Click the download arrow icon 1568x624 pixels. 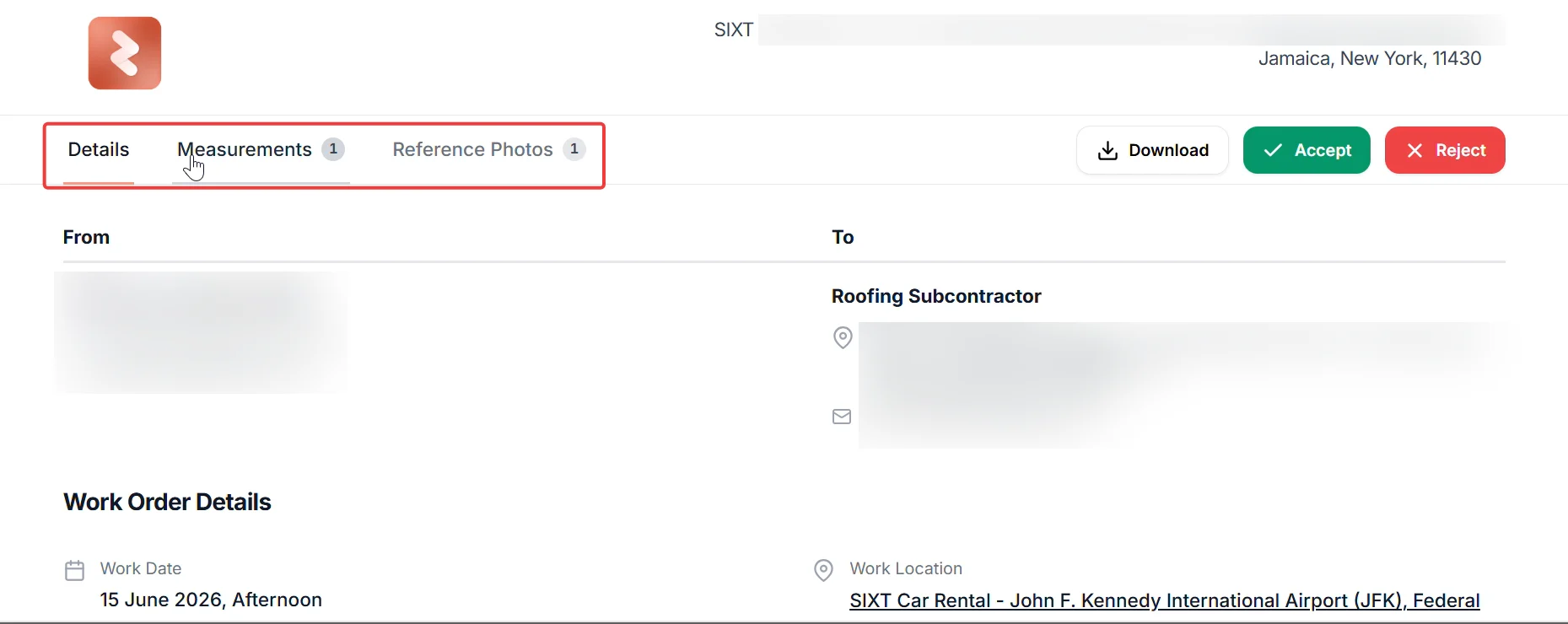pyautogui.click(x=1107, y=150)
